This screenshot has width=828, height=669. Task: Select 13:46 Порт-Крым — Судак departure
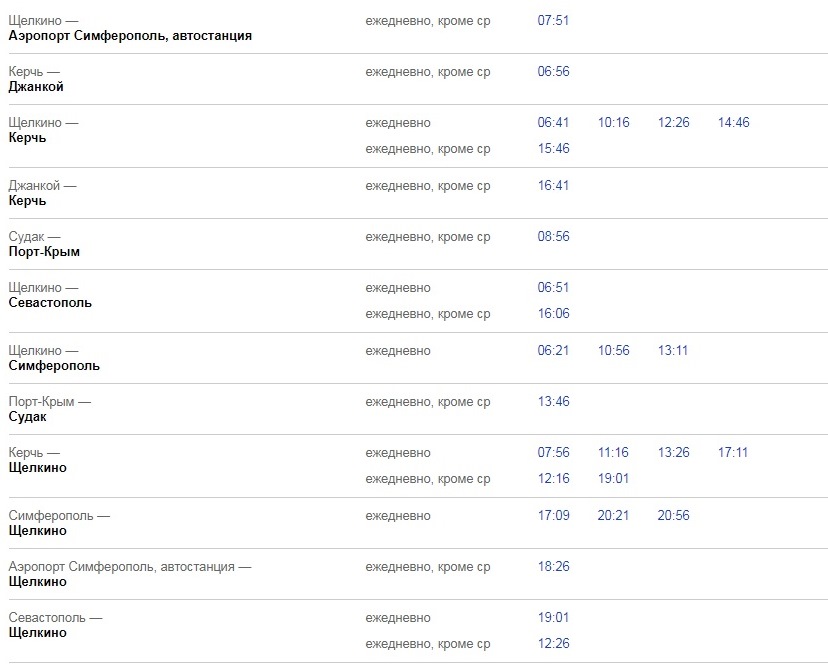[x=553, y=402]
